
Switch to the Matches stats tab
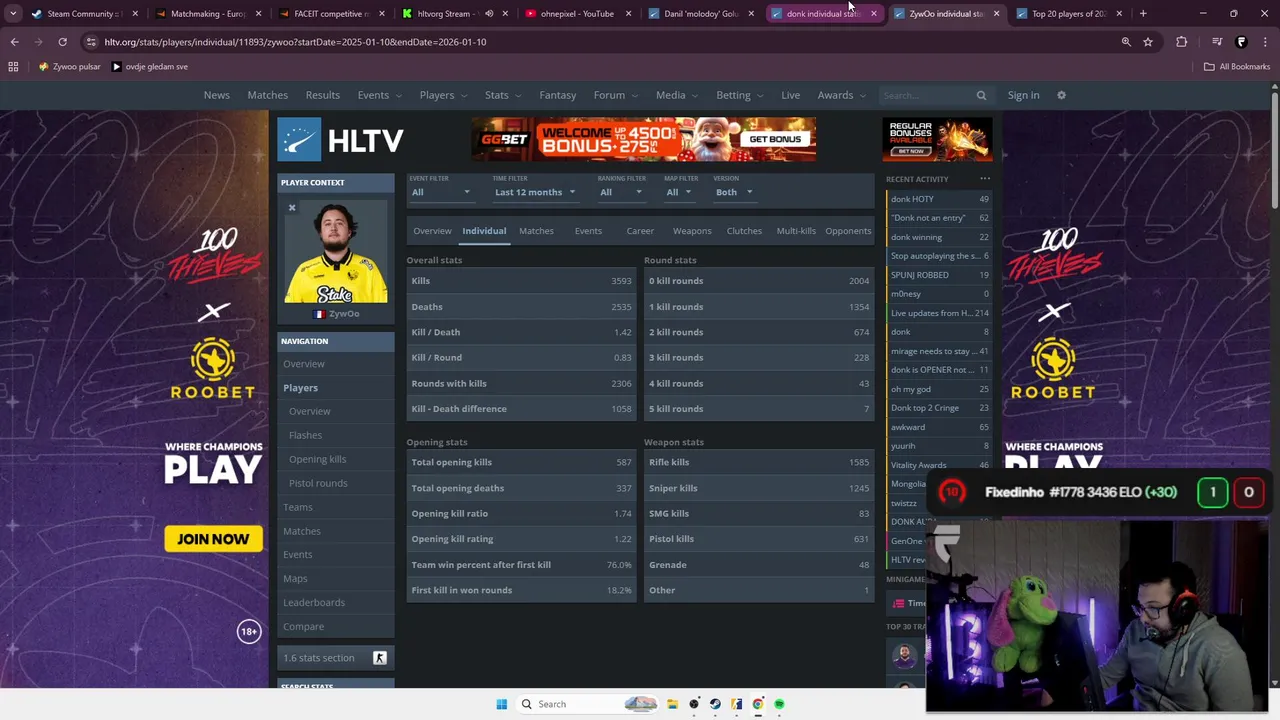536,231
